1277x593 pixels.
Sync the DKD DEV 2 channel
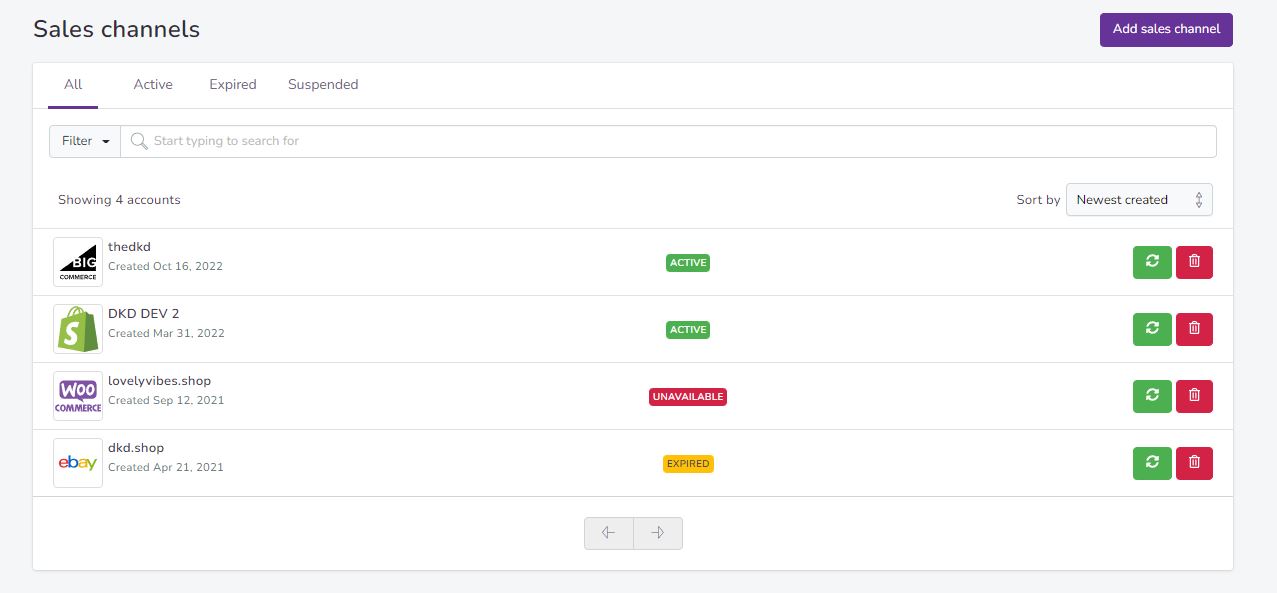tap(1152, 329)
